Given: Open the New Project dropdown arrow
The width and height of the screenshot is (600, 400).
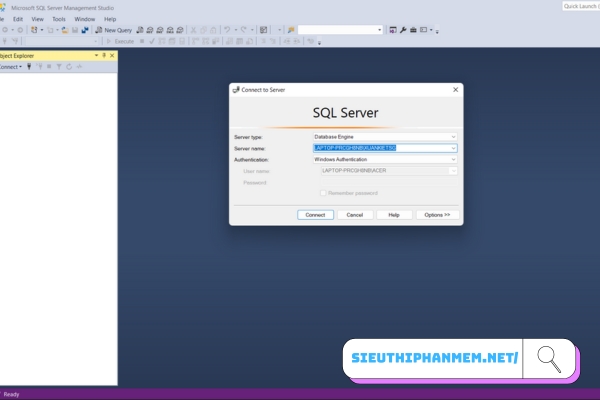Looking at the screenshot, I should (42, 30).
